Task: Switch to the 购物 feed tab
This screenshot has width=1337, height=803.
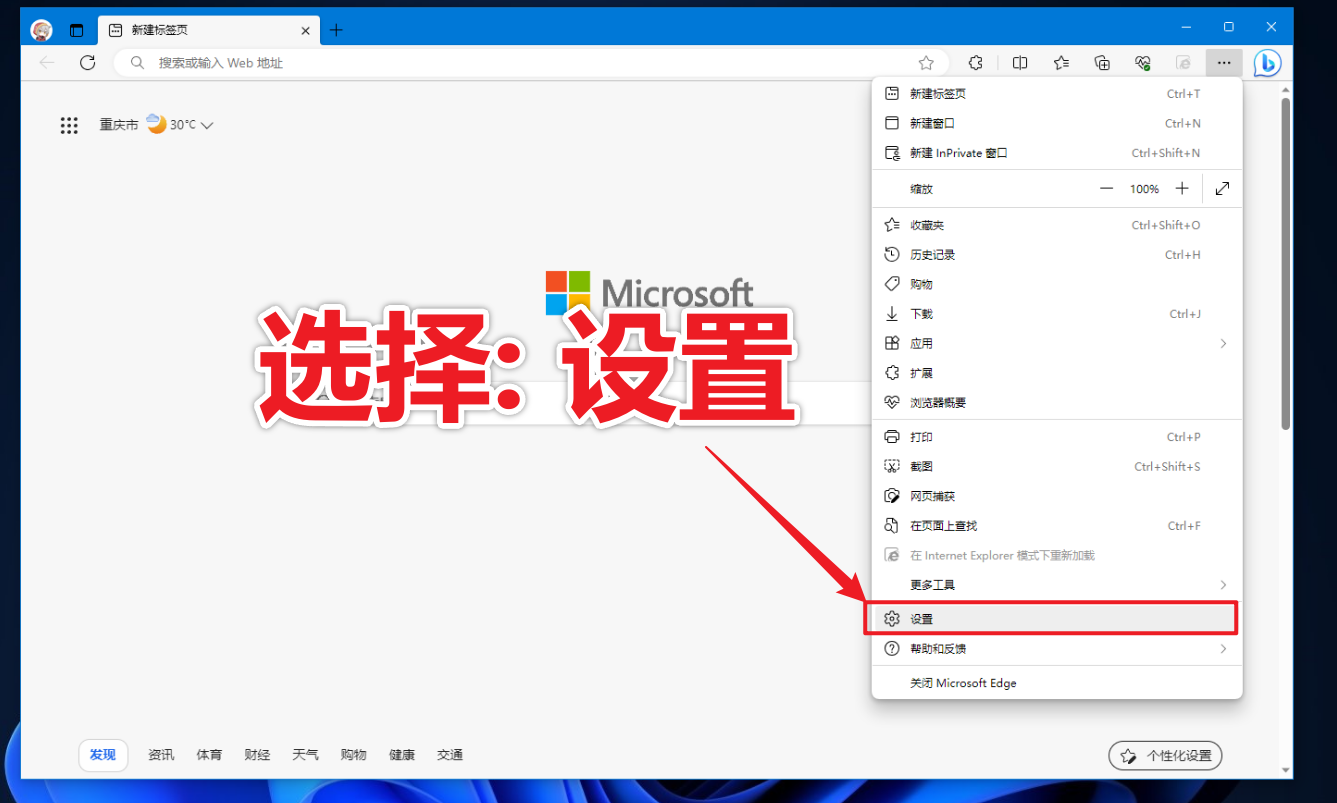Action: point(353,755)
